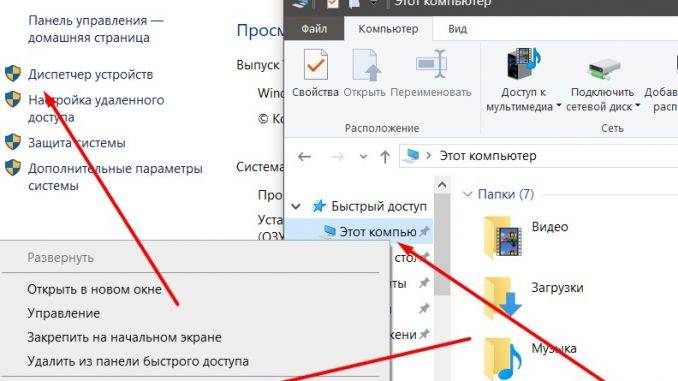The image size is (678, 381).
Task: Click Доступ к мультимедиа icon
Action: pyautogui.click(x=523, y=65)
